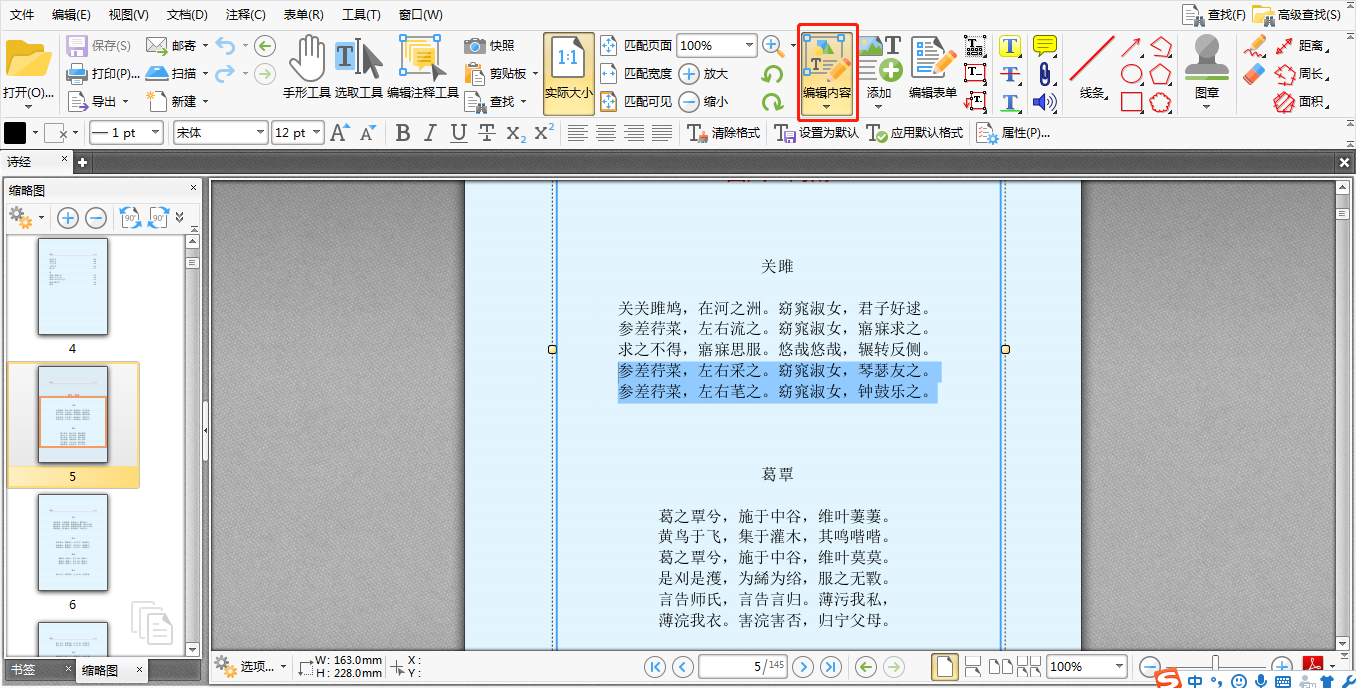Toggle Bold text formatting
The height and width of the screenshot is (688, 1356).
403,133
